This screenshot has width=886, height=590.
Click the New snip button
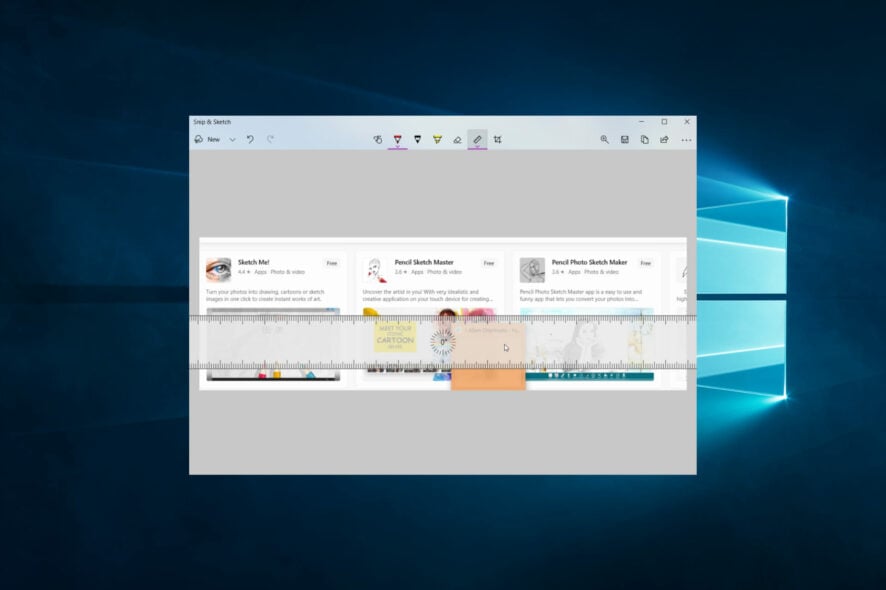point(207,140)
